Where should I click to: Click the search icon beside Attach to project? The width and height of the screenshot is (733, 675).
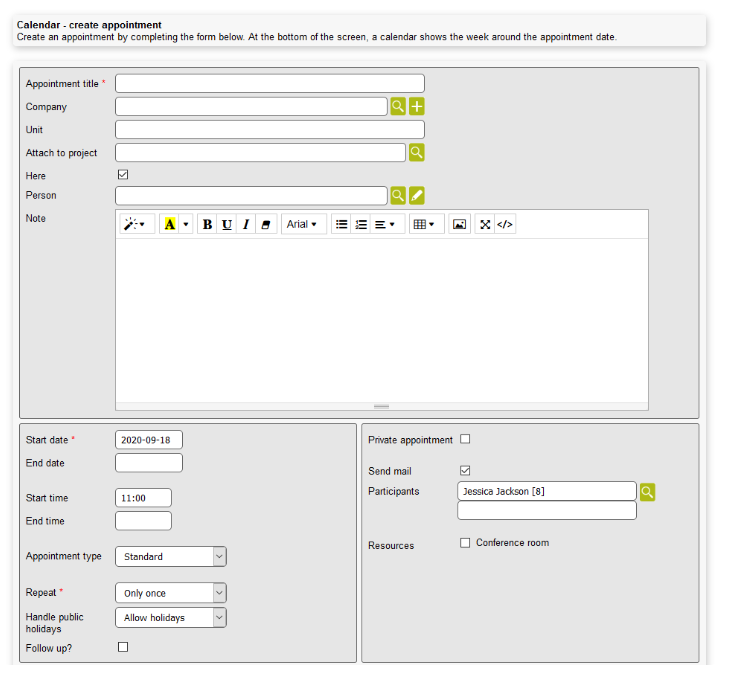417,152
